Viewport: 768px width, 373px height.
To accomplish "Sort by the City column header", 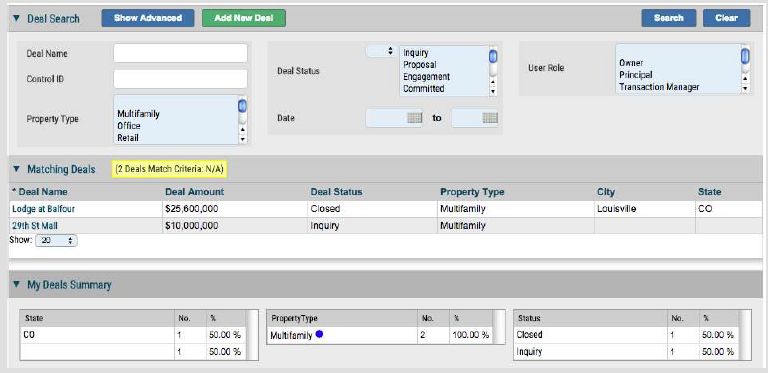I will tap(606, 192).
